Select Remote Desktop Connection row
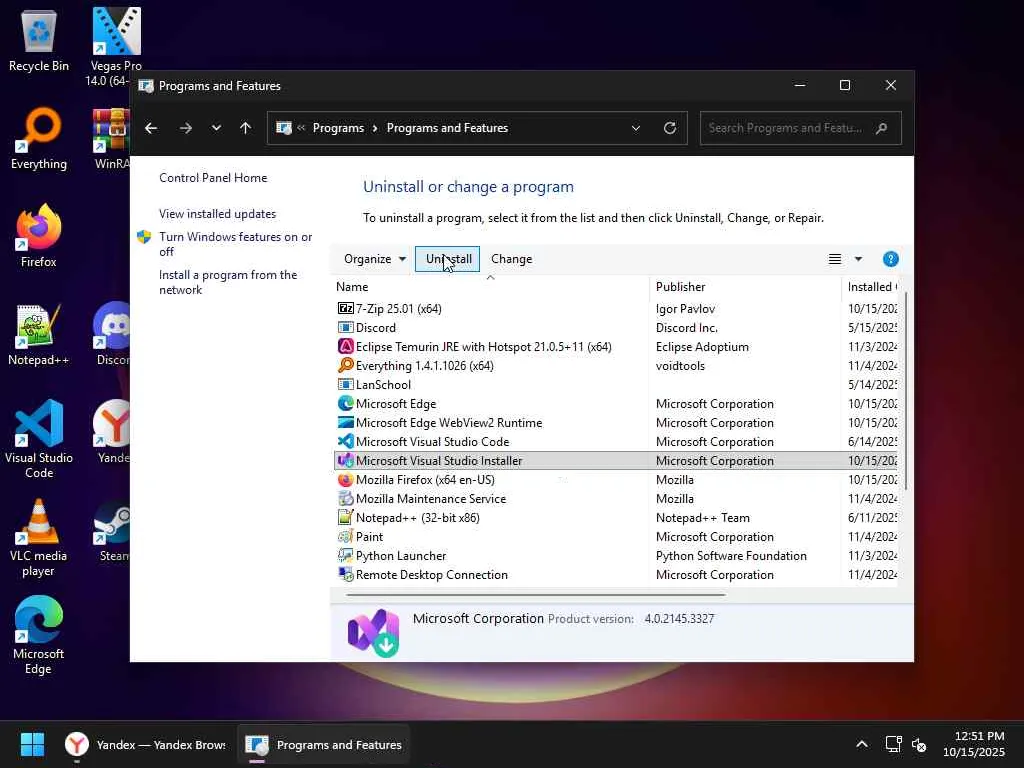Viewport: 1024px width, 768px height. point(615,575)
